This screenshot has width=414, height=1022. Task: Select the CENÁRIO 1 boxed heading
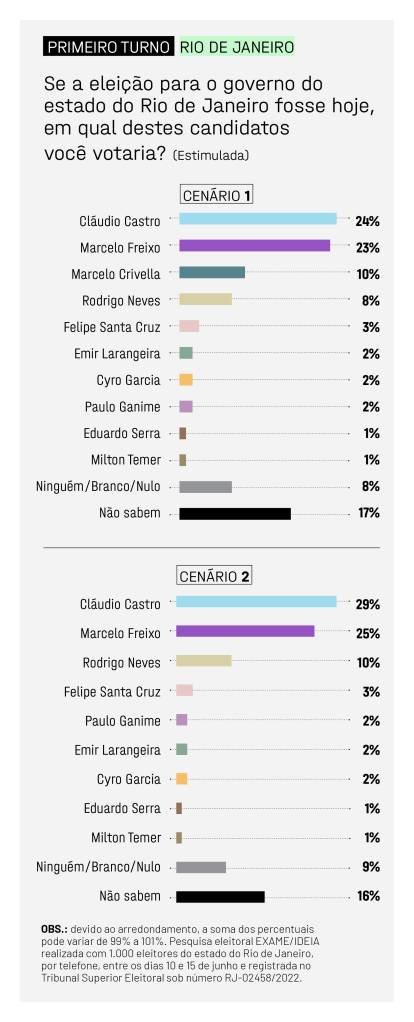point(216,196)
